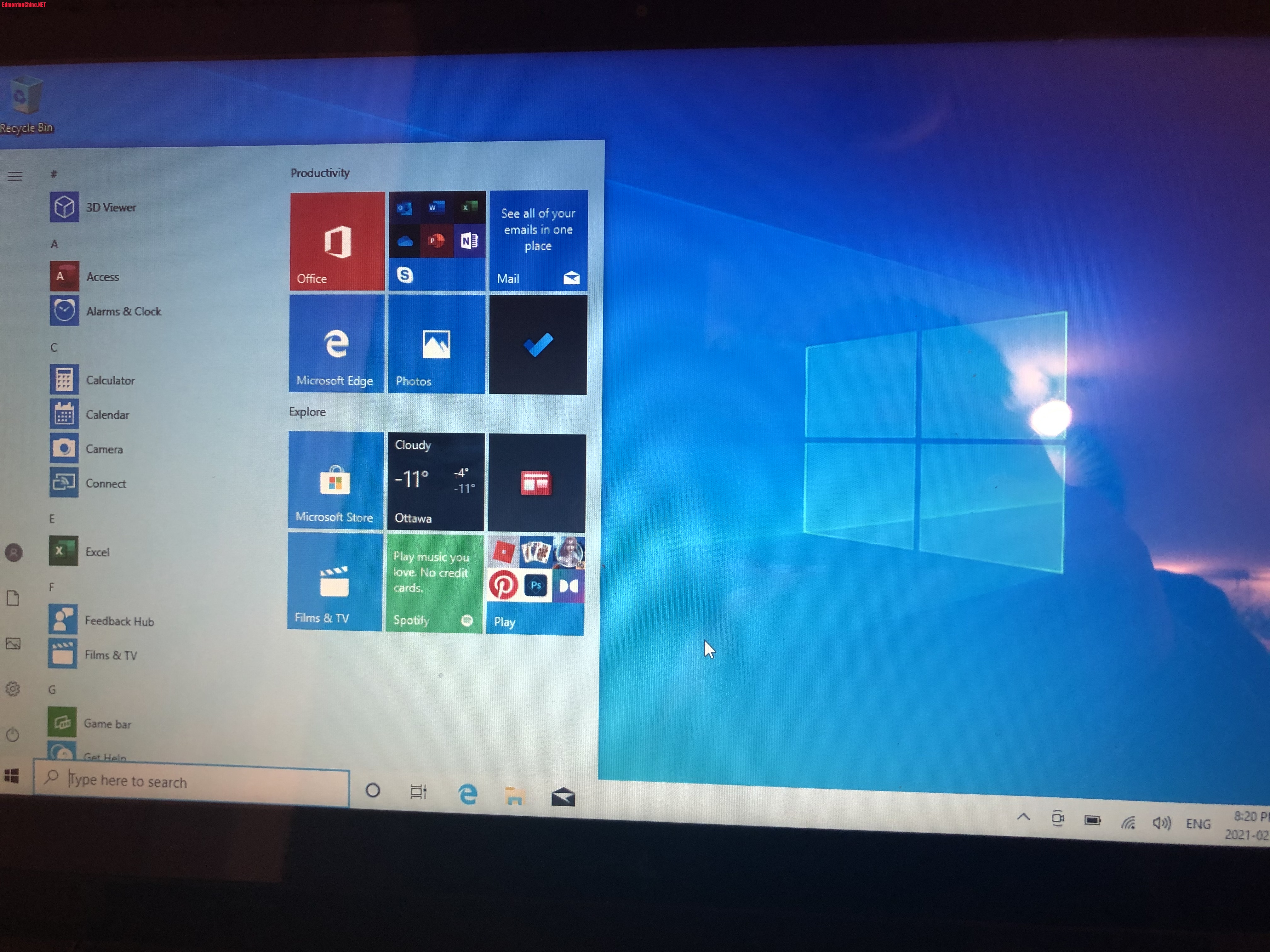
Task: Open the Mail tile
Action: (x=538, y=240)
